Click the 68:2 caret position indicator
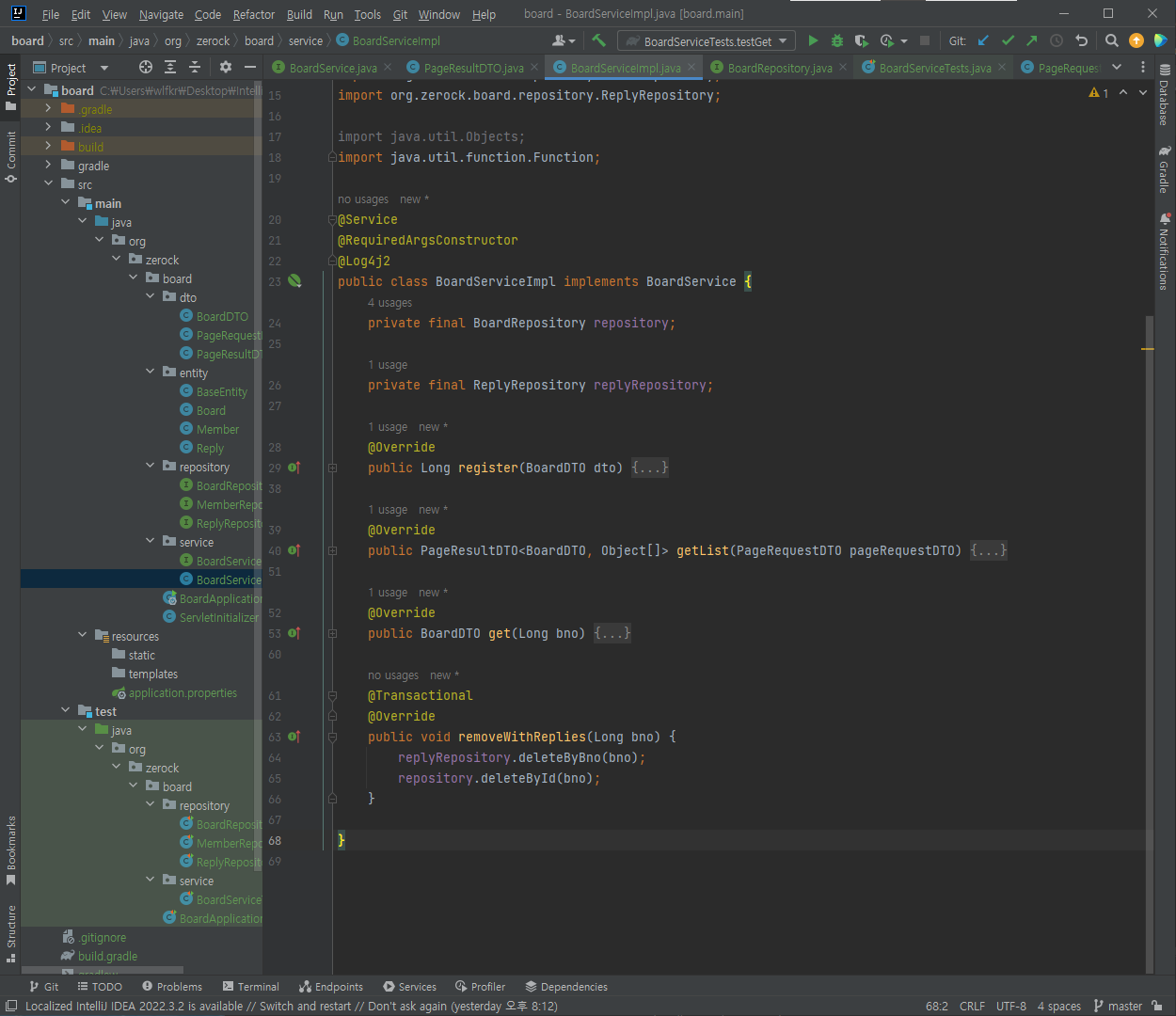 (937, 1006)
